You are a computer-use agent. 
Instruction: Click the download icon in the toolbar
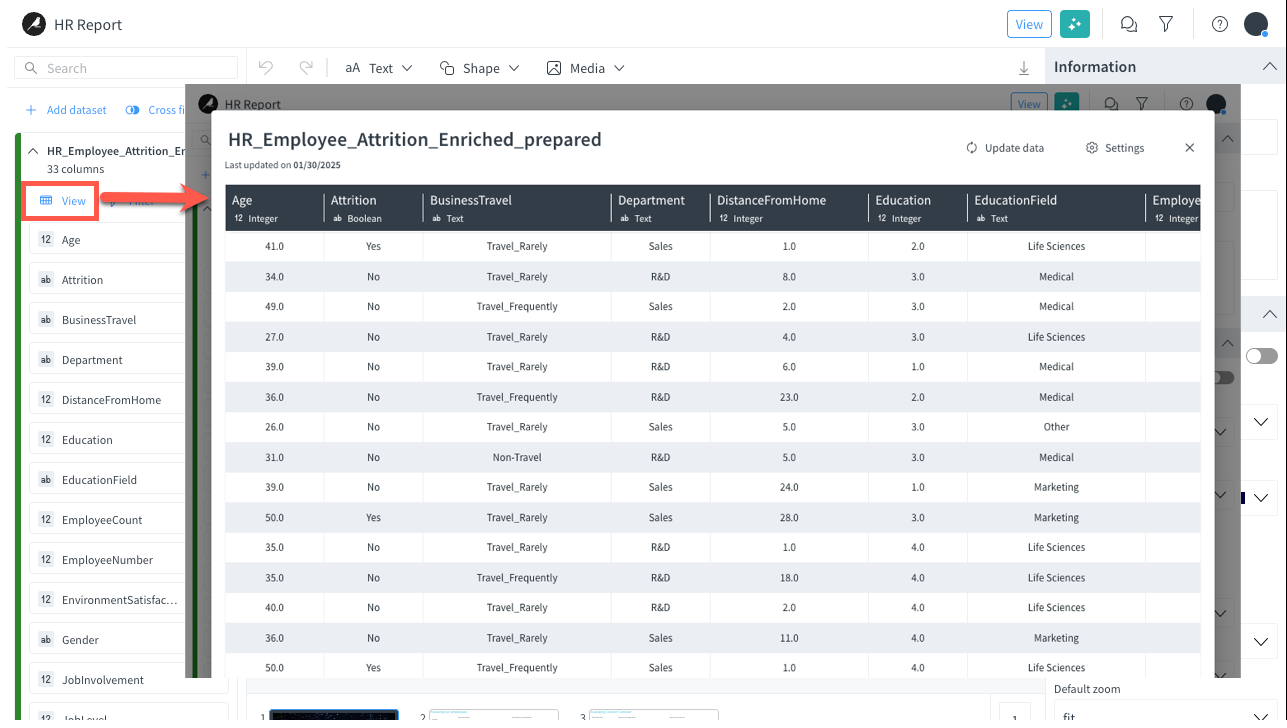(x=1023, y=67)
